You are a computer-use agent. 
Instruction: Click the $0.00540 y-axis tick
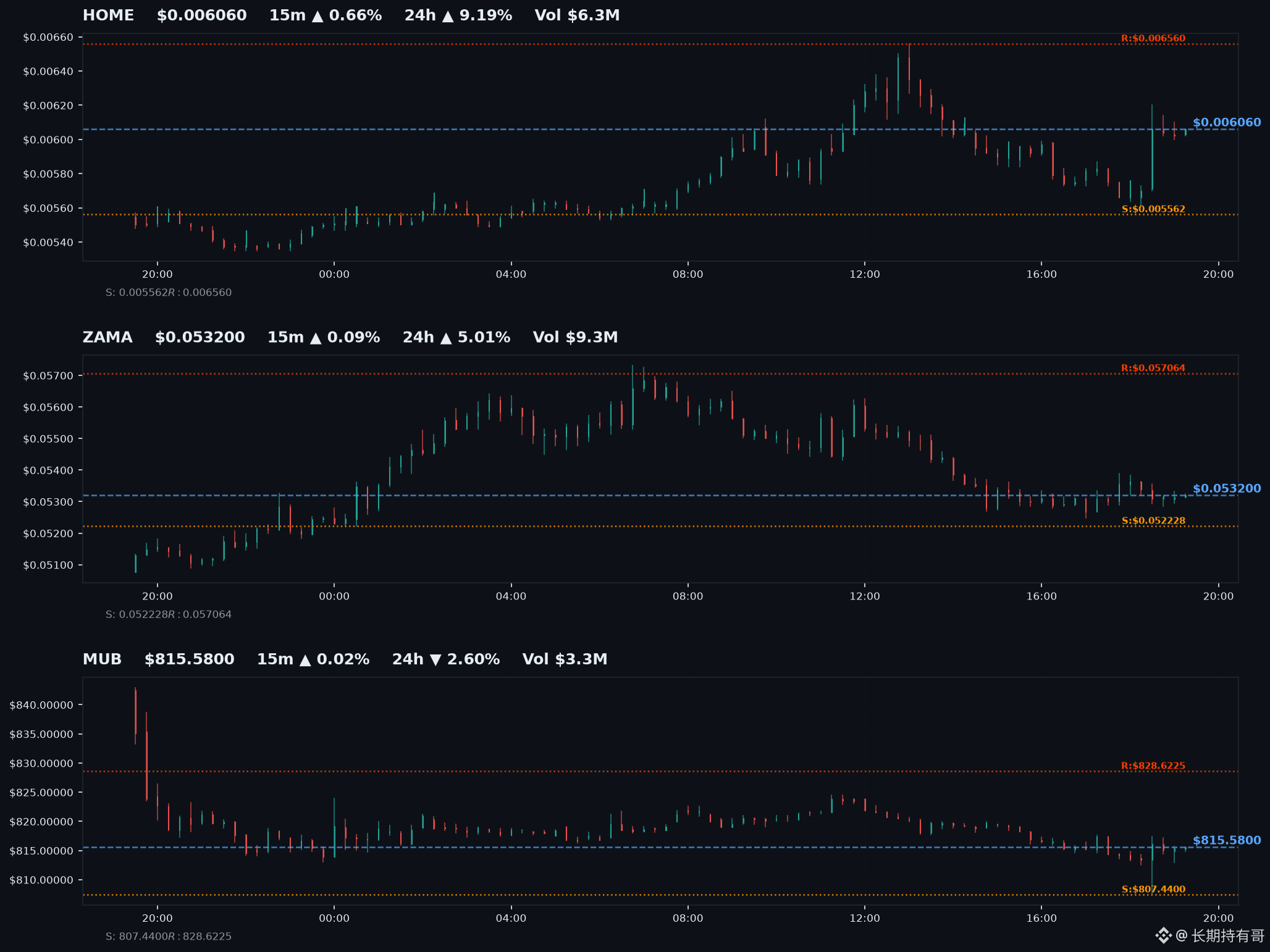point(48,243)
